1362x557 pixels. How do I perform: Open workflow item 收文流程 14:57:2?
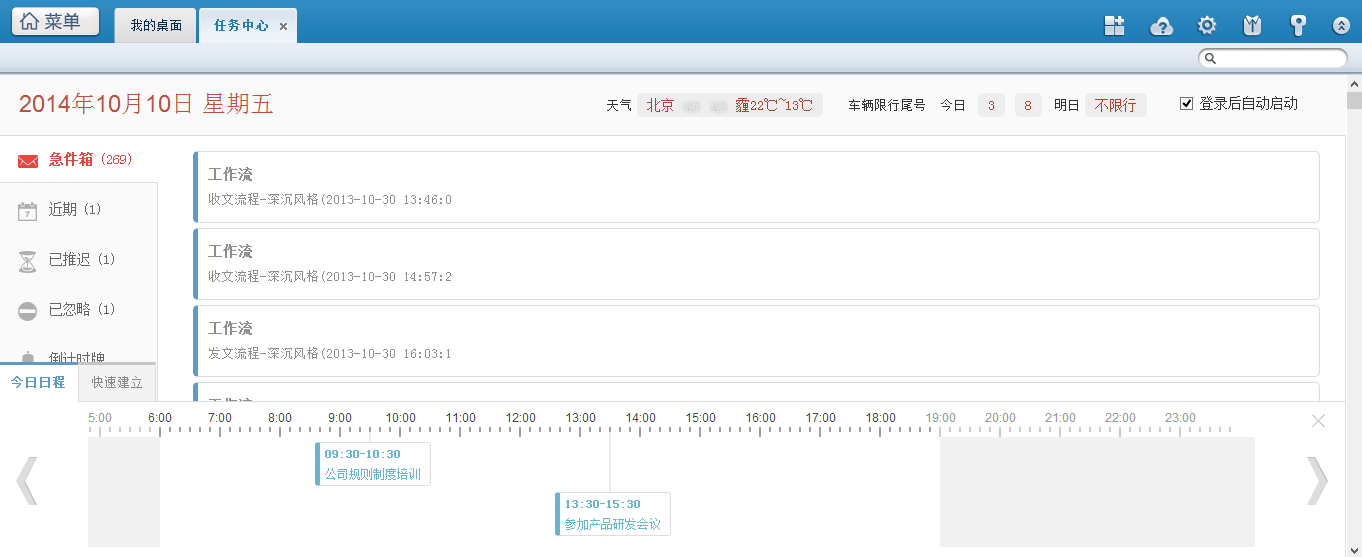click(x=756, y=264)
